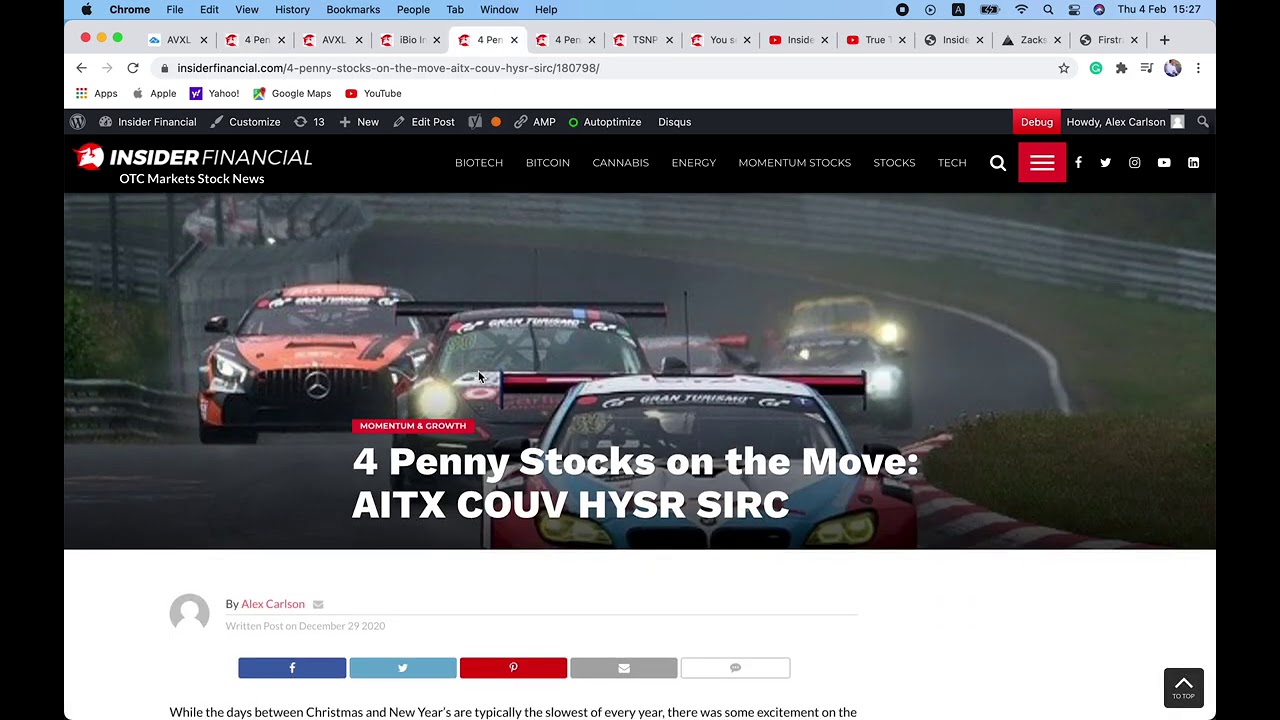Click the TO TOP scroll button

[x=1184, y=688]
